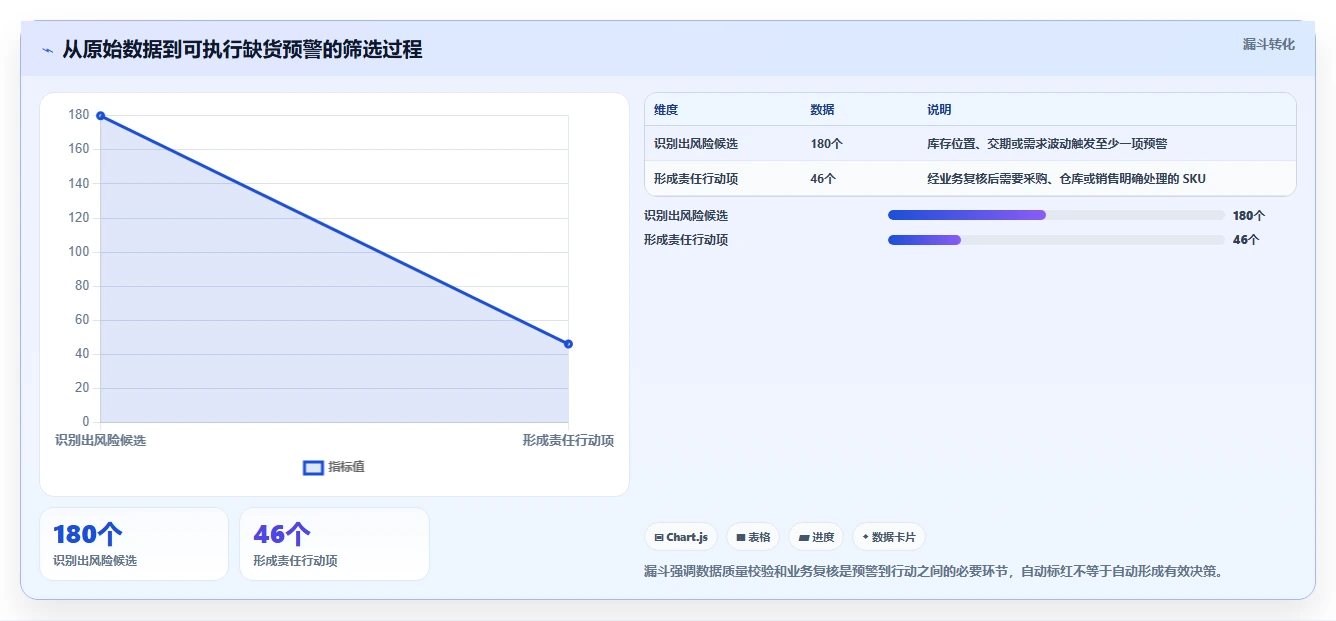This screenshot has width=1336, height=621.
Task: Click the 维度 column header
Action: pos(666,110)
